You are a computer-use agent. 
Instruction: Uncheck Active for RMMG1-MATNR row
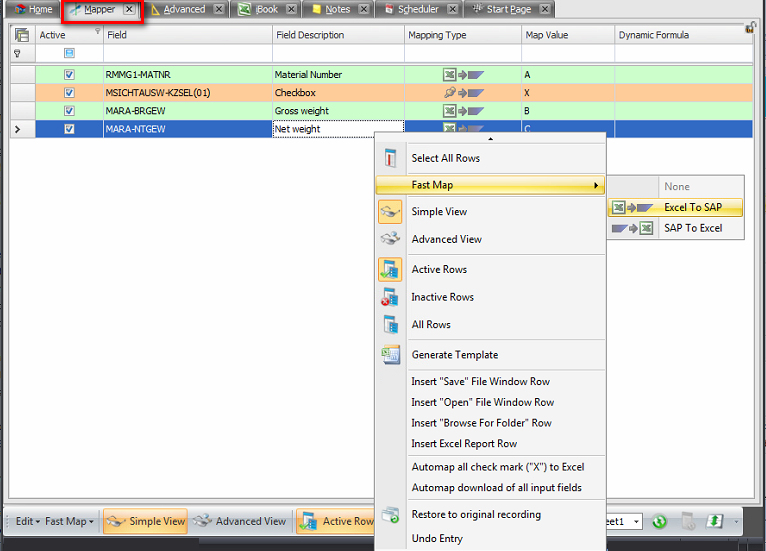[69, 75]
